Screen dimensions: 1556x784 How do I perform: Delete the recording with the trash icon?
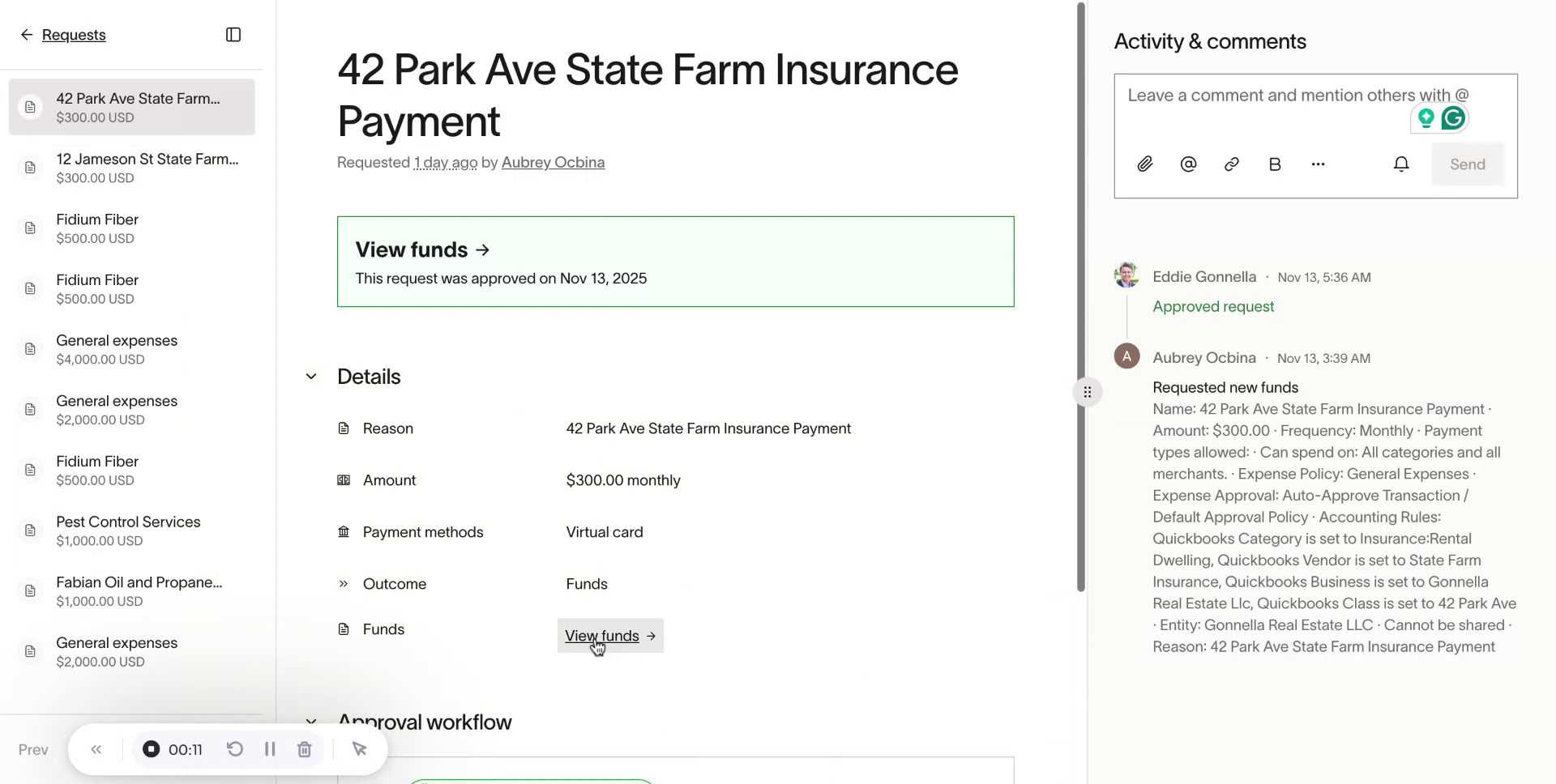pyautogui.click(x=305, y=749)
